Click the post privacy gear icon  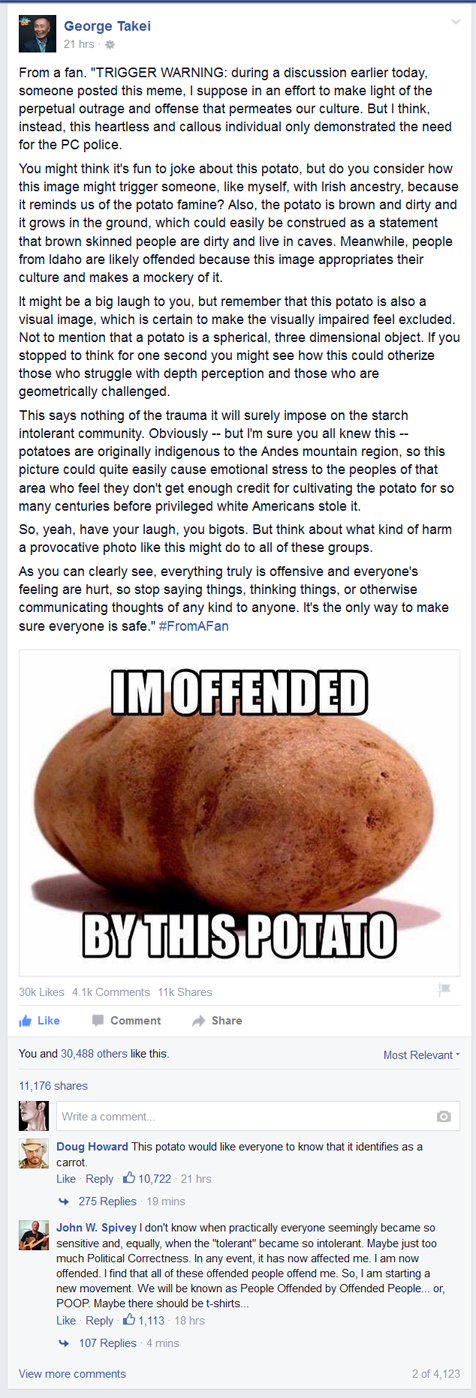pos(110,45)
